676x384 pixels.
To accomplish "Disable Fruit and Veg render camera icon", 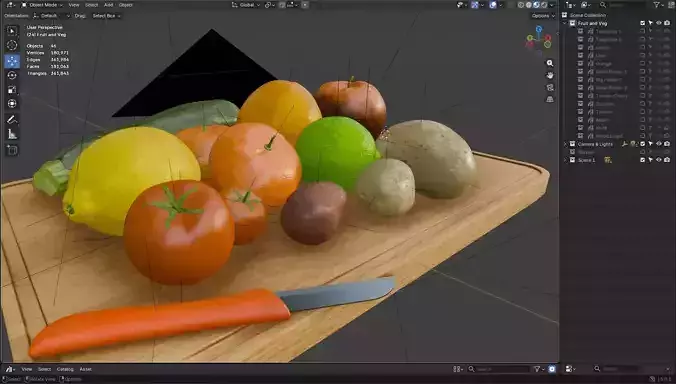I will pyautogui.click(x=667, y=23).
